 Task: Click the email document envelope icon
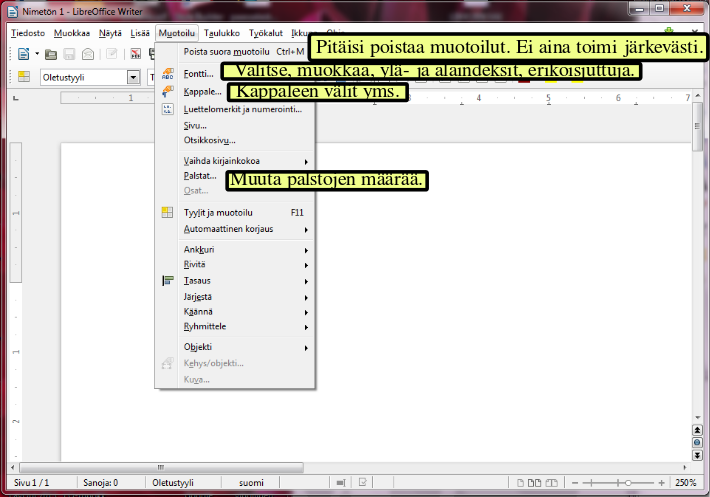tap(88, 55)
